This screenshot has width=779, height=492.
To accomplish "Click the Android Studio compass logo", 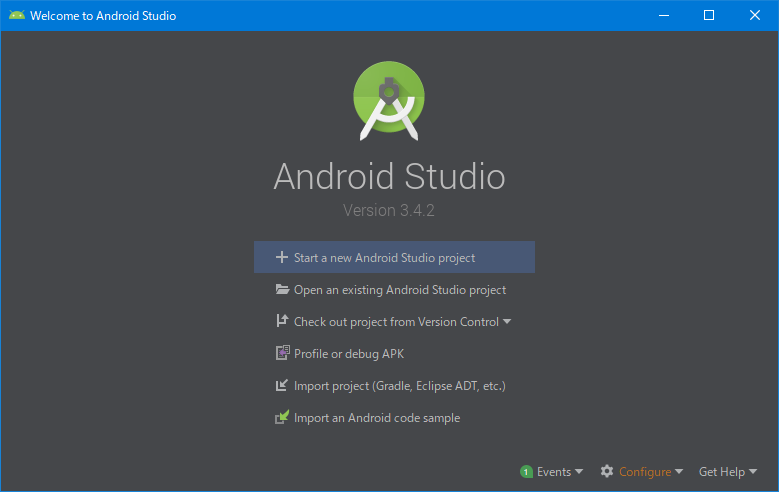I will click(x=389, y=101).
